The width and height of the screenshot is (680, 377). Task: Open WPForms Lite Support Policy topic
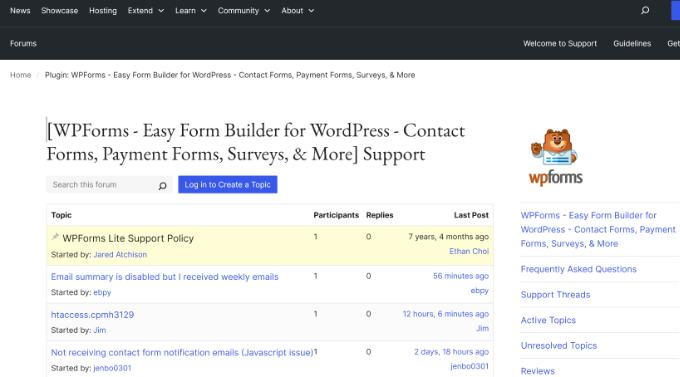(x=128, y=238)
